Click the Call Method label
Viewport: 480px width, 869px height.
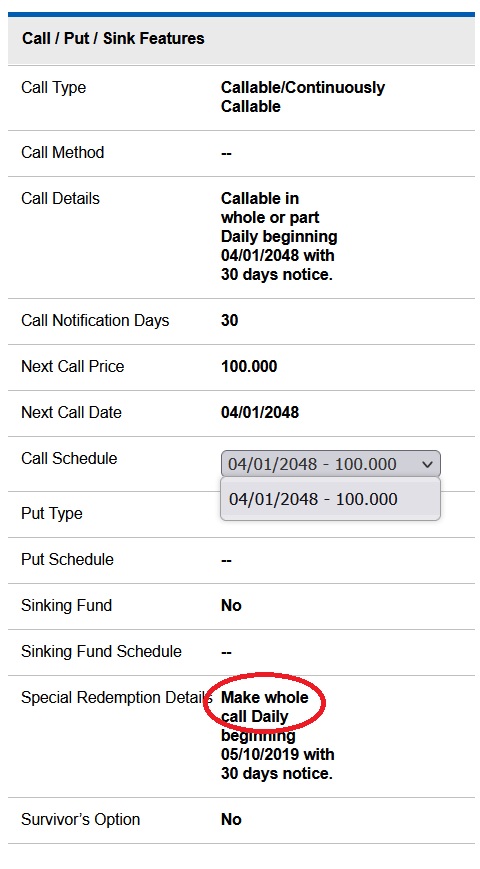point(63,152)
